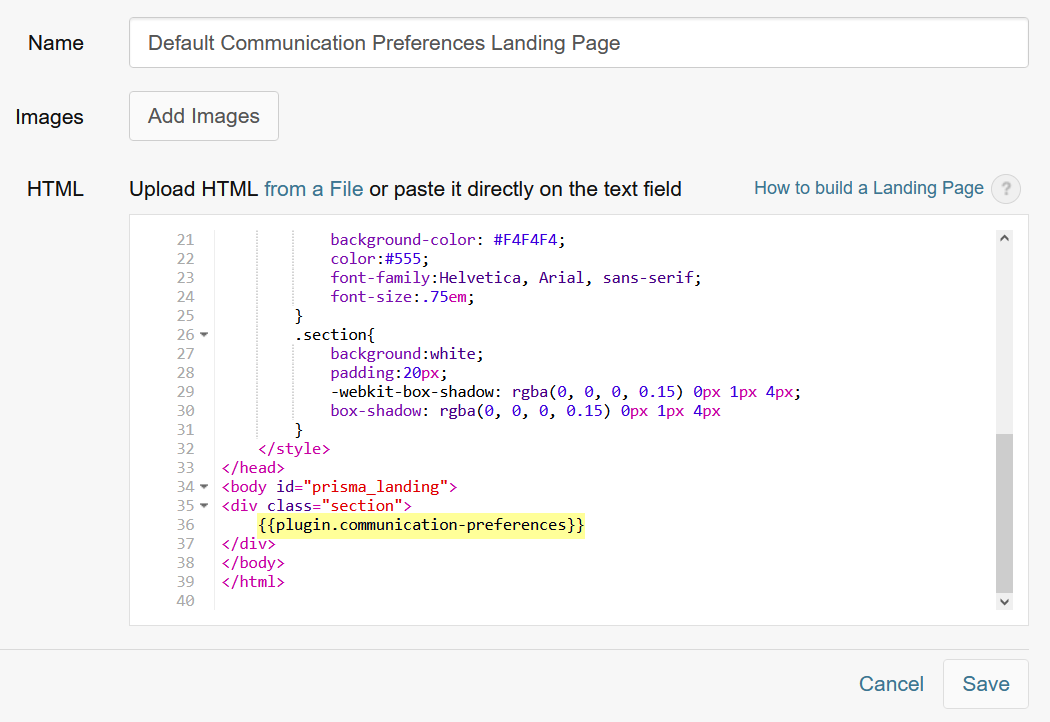Click the 'background-color: #F4F4F4;' line
1050x722 pixels.
tap(447, 239)
